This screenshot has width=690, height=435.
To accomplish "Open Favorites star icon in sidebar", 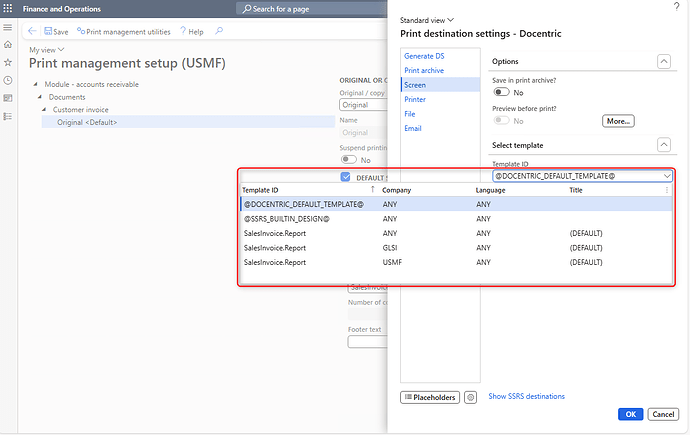I will tap(8, 62).
